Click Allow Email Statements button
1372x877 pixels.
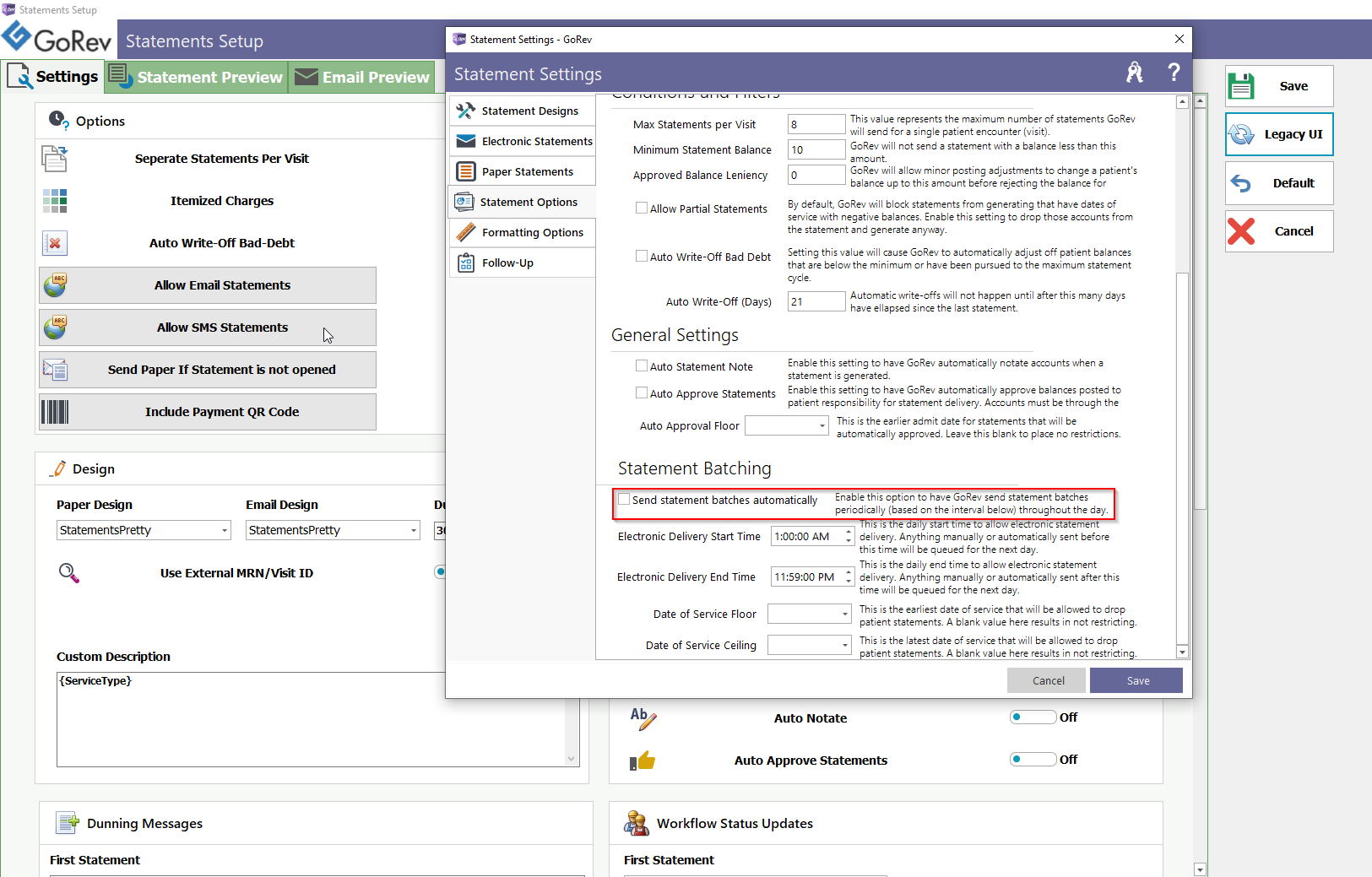point(208,285)
